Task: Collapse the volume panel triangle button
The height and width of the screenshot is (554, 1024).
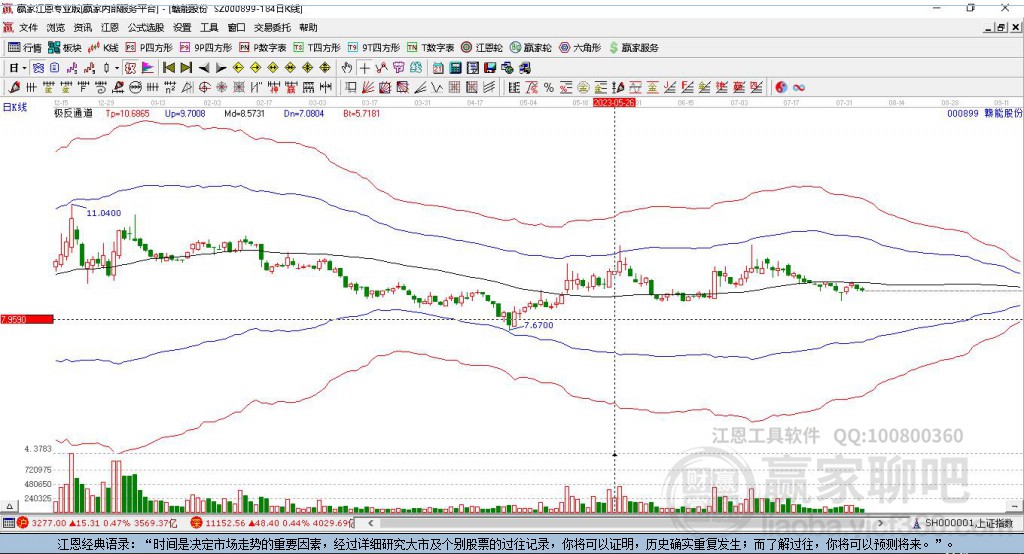Action: [9, 506]
